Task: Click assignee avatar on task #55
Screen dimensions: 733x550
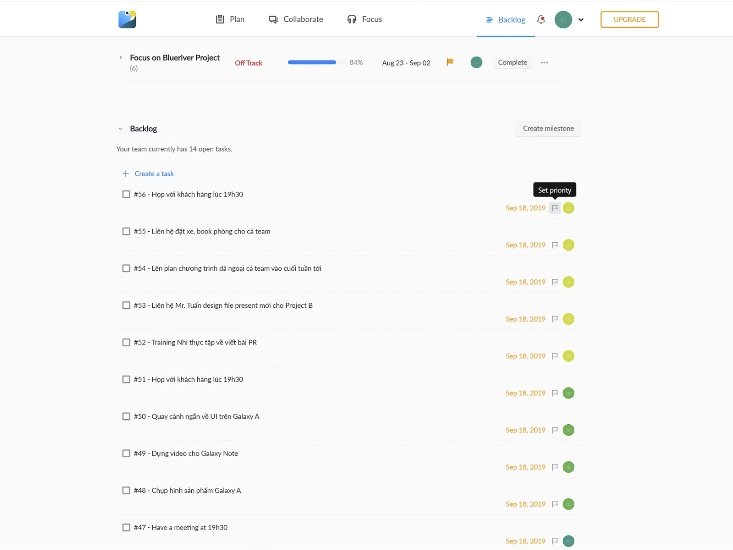Action: (568, 245)
